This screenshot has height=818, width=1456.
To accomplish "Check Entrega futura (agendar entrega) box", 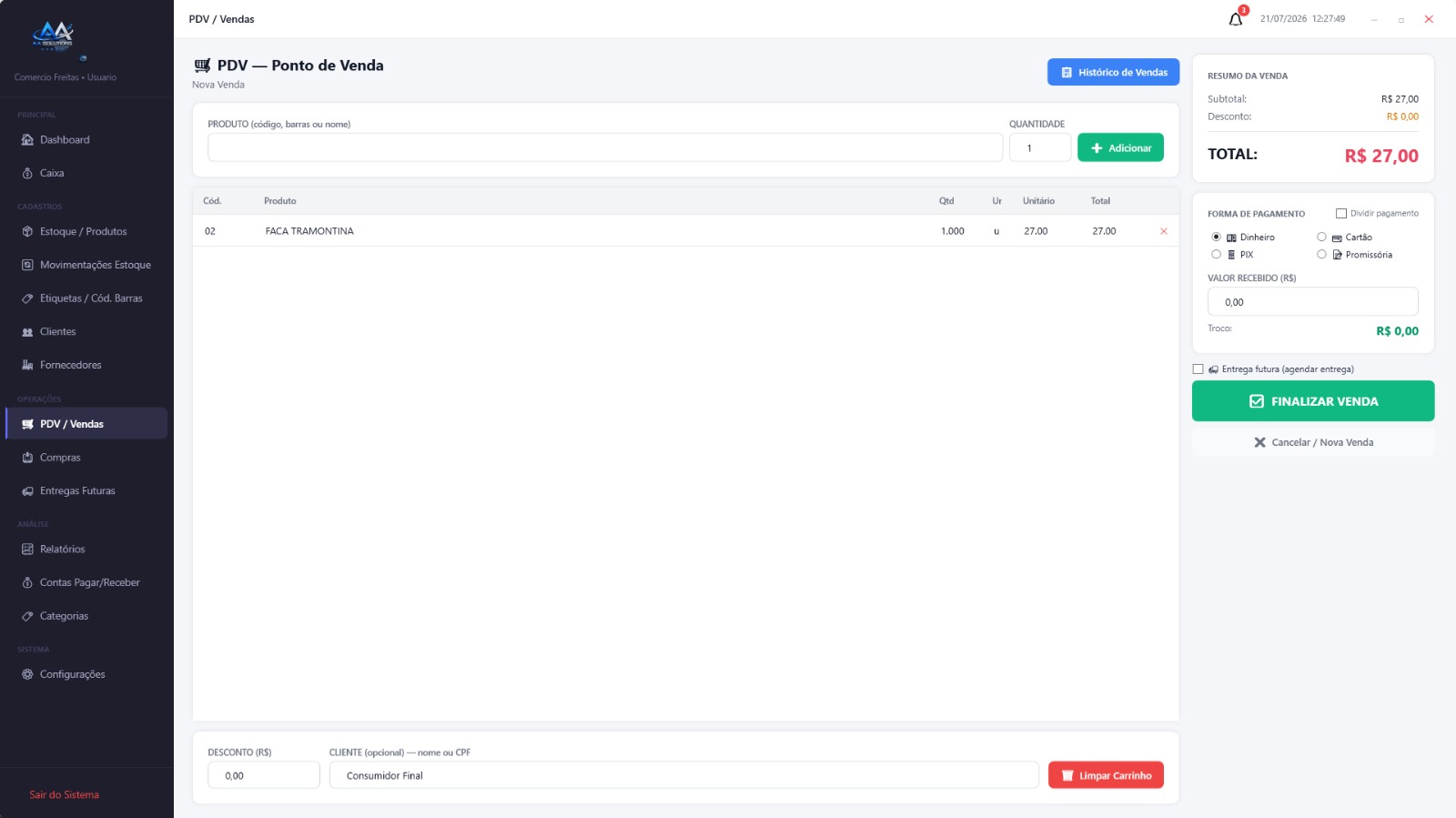I will 1198,369.
